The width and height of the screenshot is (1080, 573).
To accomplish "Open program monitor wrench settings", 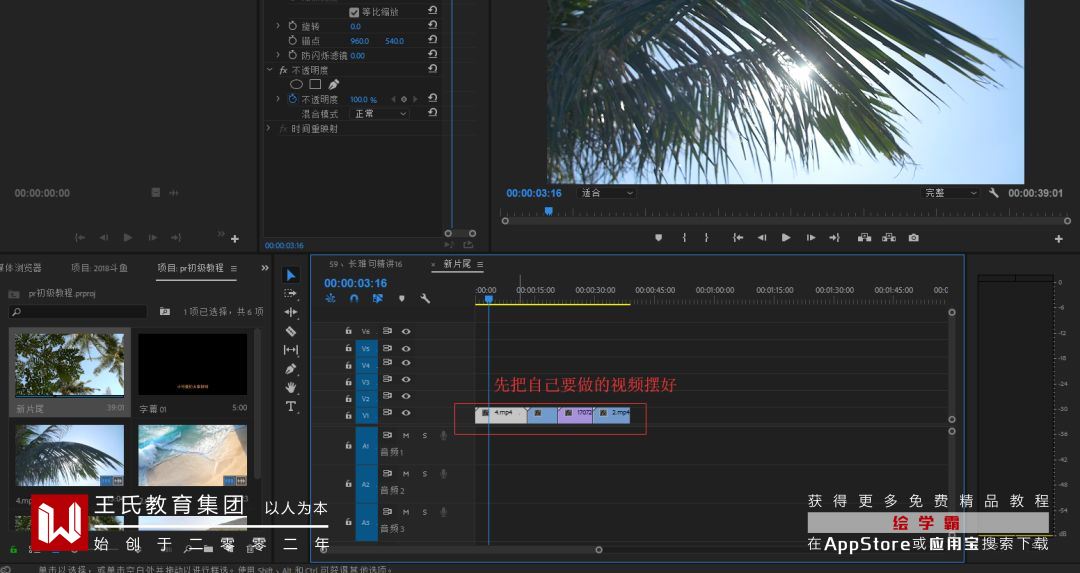I will (x=993, y=193).
